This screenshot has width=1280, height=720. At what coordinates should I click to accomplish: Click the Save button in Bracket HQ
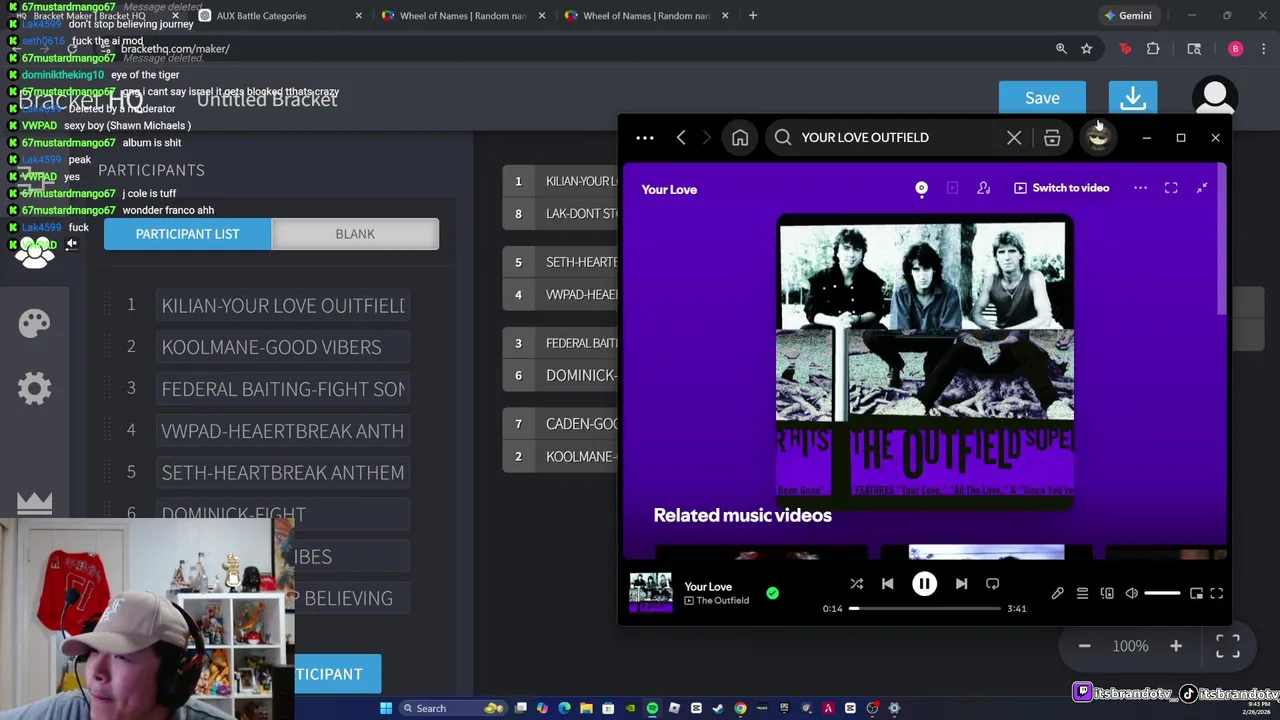1042,98
